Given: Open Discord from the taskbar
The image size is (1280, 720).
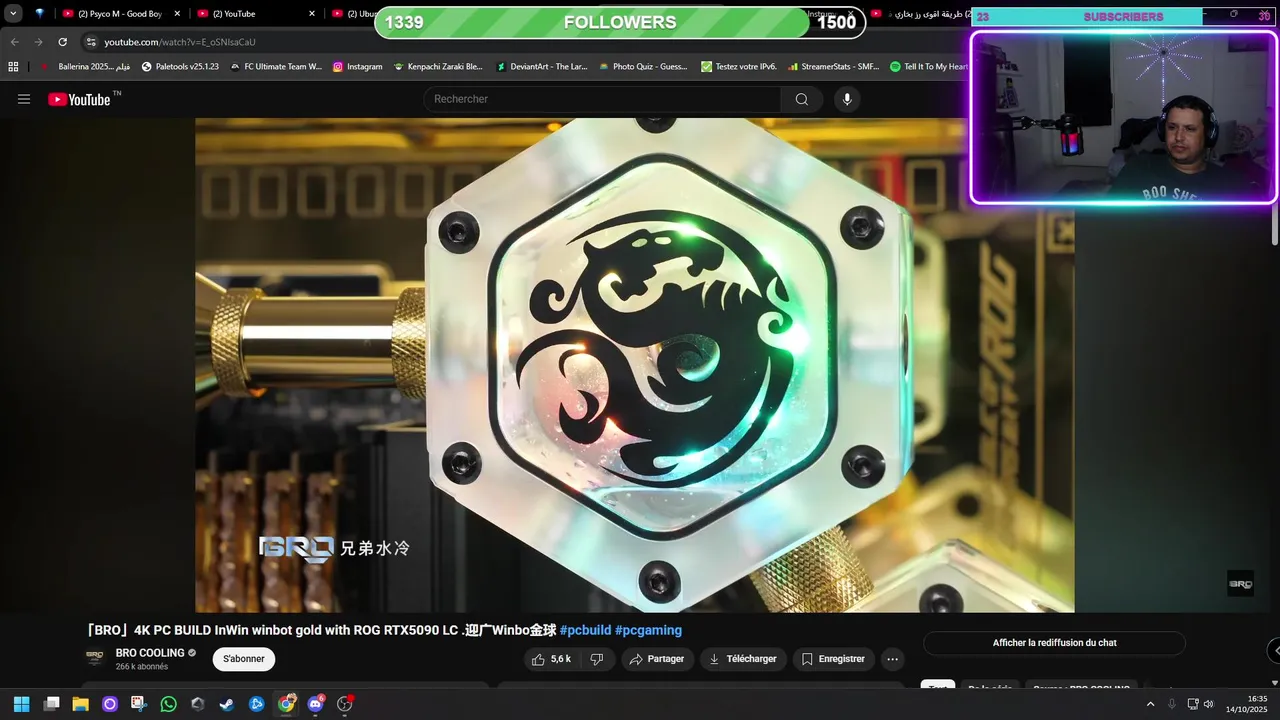Looking at the screenshot, I should 316,704.
